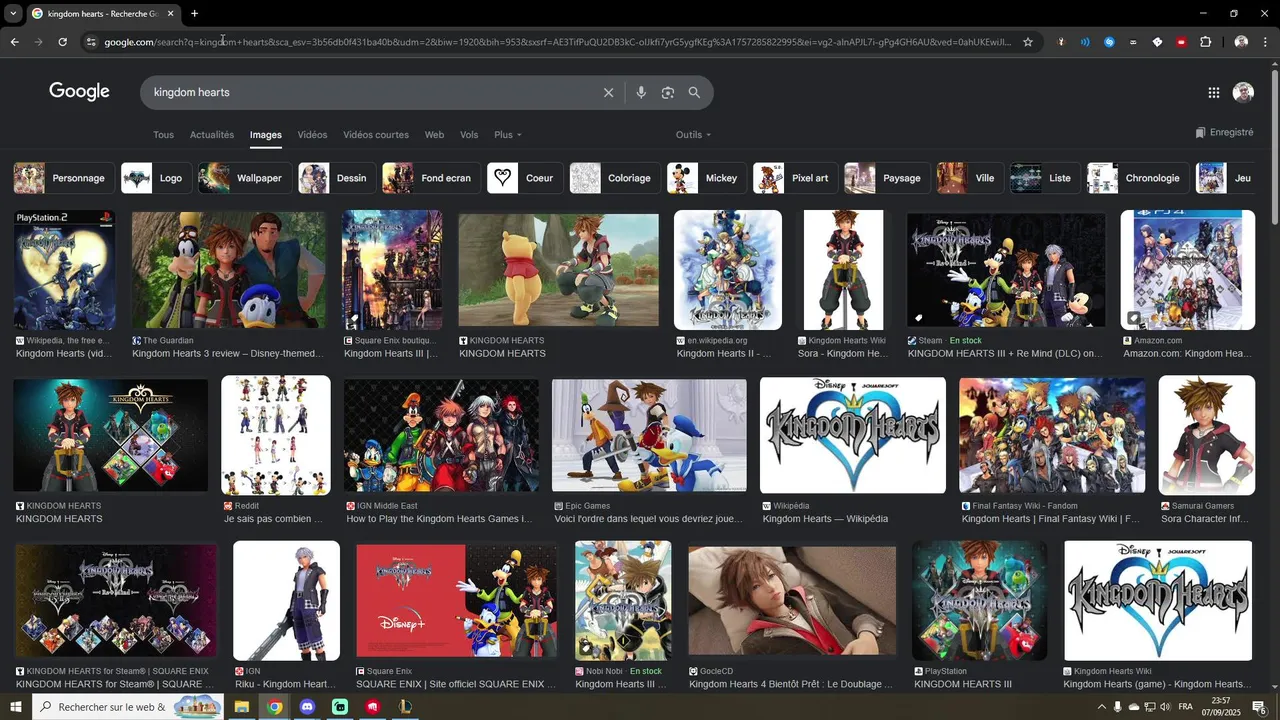This screenshot has width=1280, height=720.
Task: Open the IGN Riku character image
Action: (x=287, y=600)
